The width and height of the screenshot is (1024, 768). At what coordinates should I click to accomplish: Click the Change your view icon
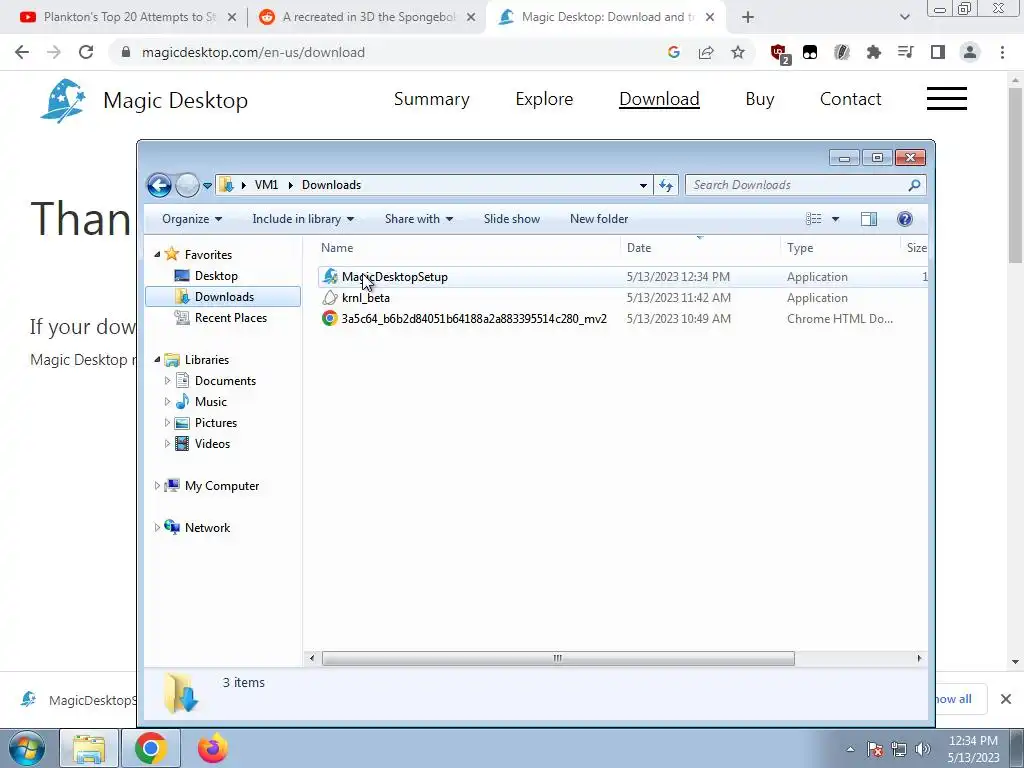[x=814, y=219]
